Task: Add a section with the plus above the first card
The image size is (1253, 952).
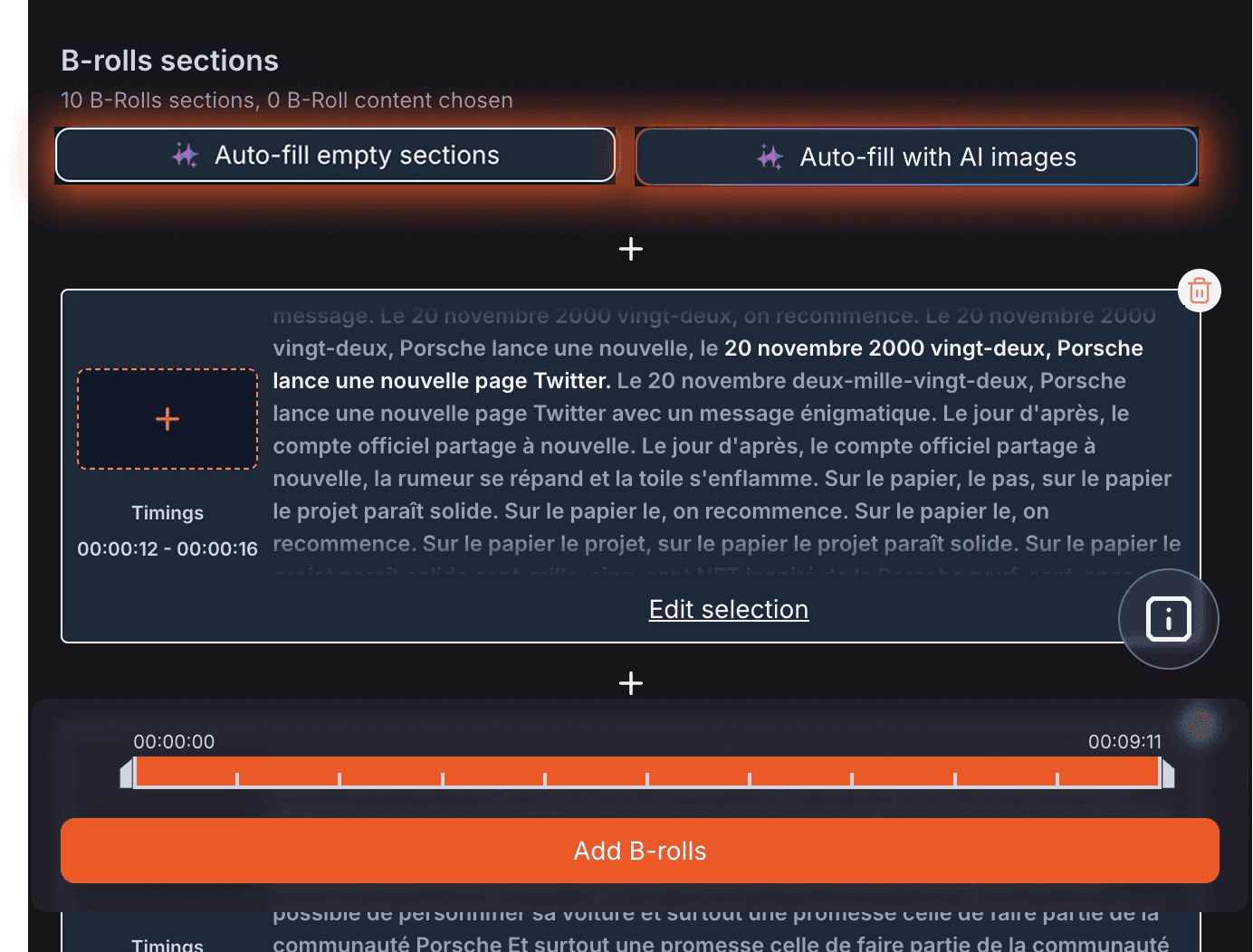Action: click(x=631, y=249)
